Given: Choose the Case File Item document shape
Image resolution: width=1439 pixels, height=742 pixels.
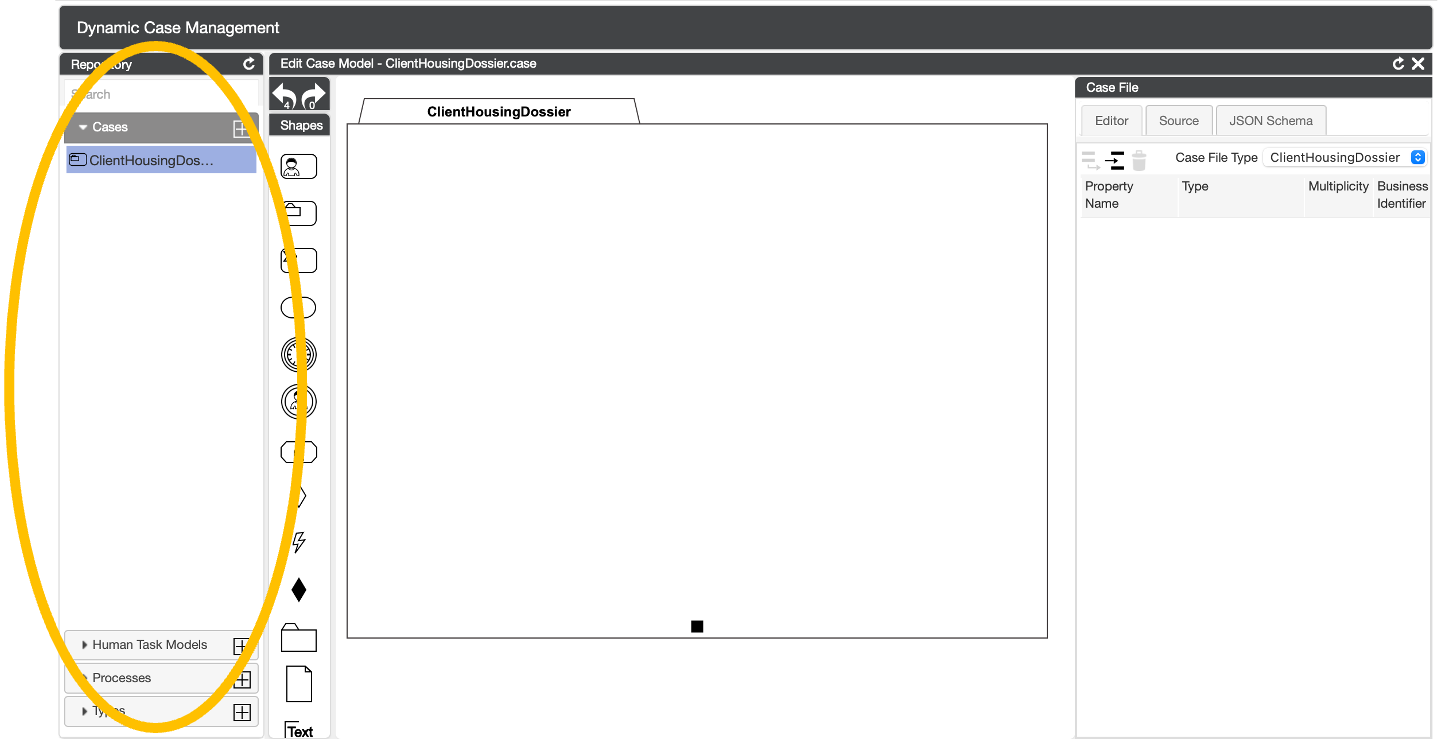Looking at the screenshot, I should 298,684.
